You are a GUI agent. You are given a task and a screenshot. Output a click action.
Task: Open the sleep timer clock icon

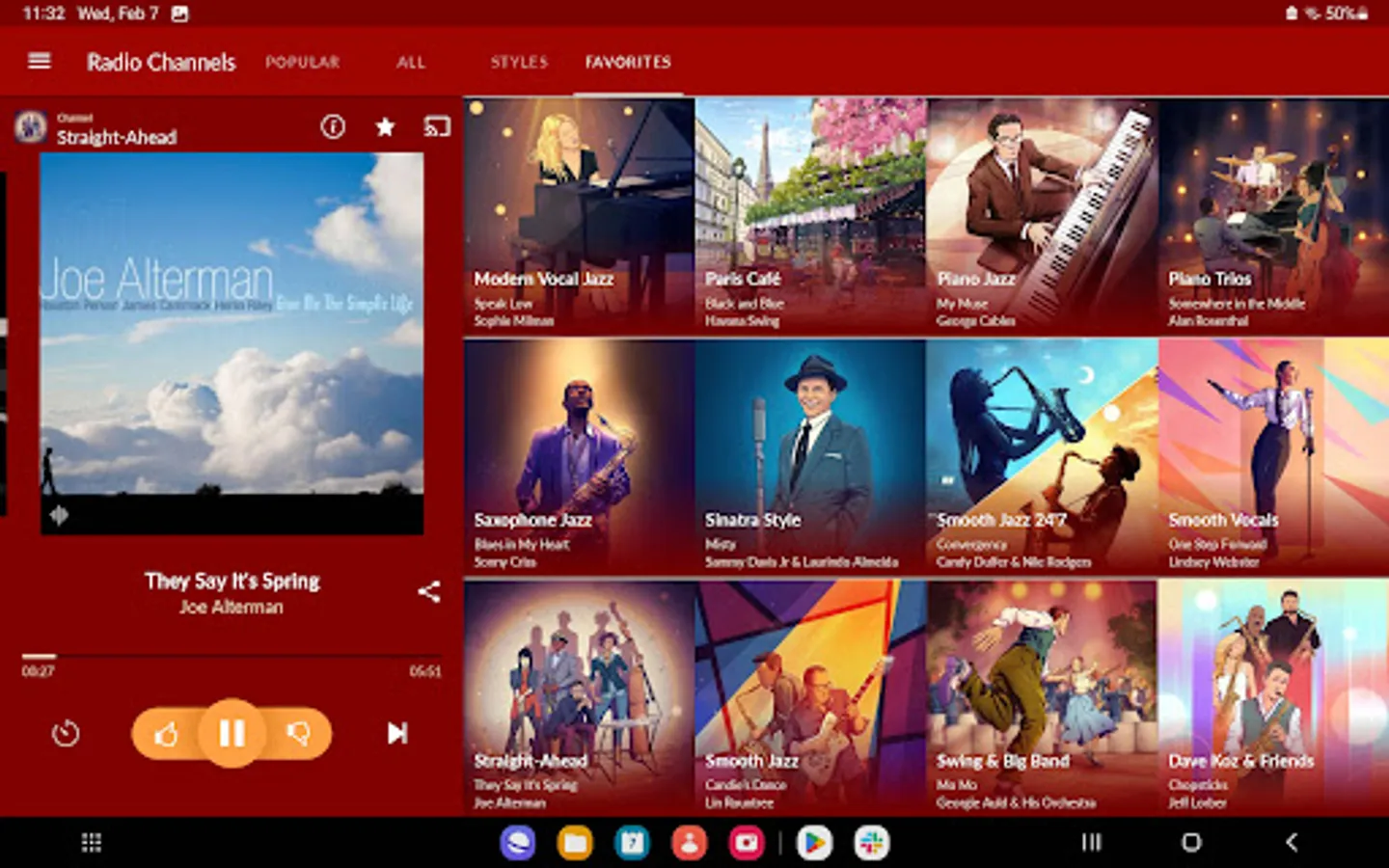click(x=66, y=734)
